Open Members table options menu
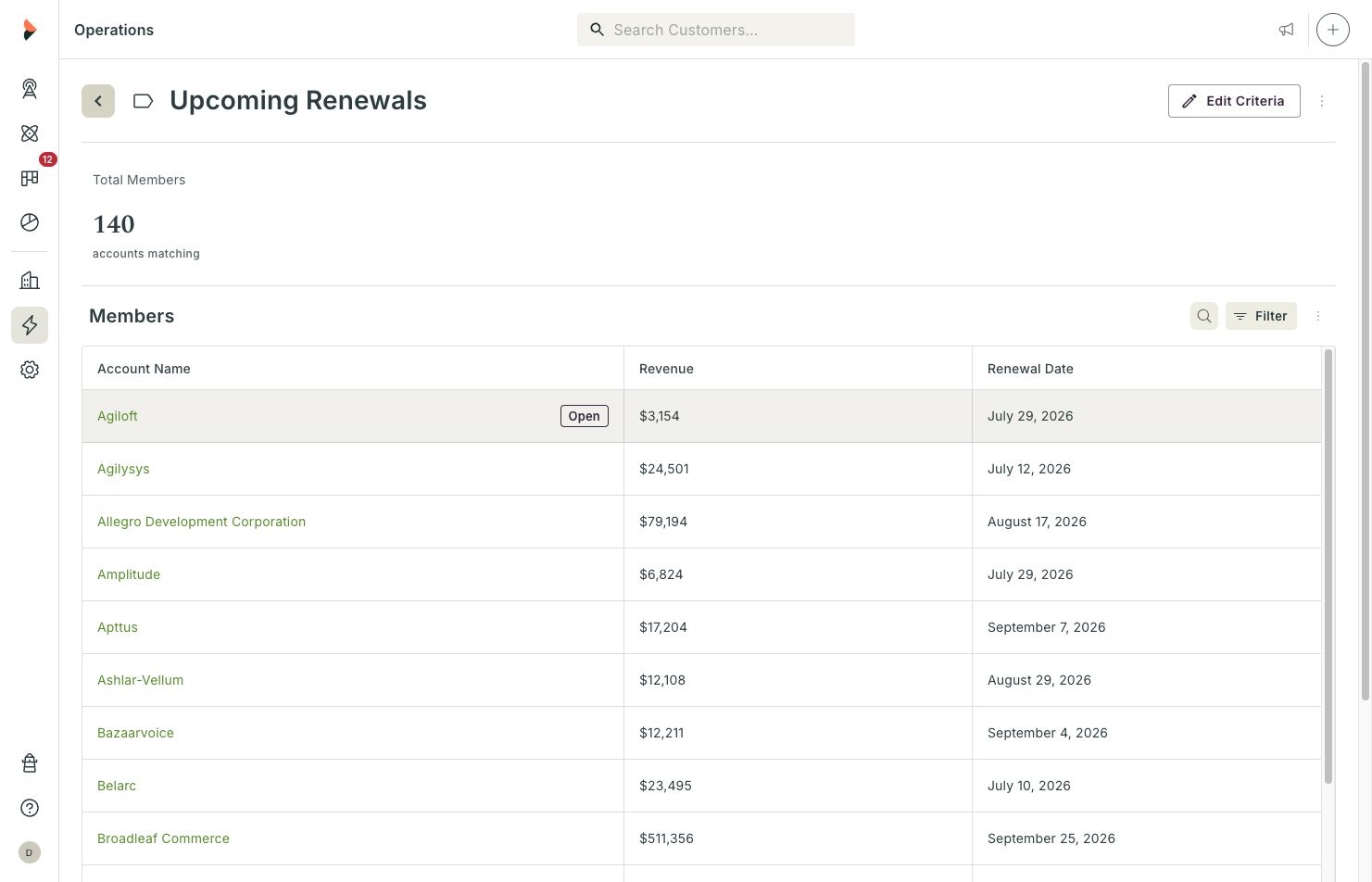1372x882 pixels. click(x=1318, y=316)
